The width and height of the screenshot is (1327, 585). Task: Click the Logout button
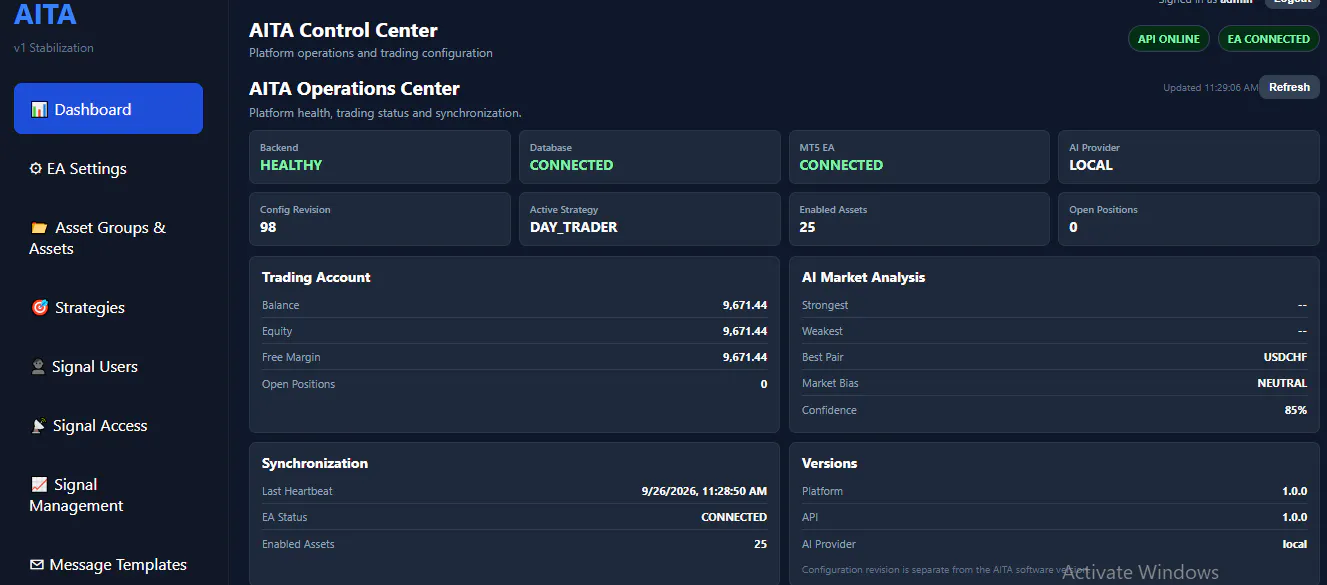[x=1292, y=3]
